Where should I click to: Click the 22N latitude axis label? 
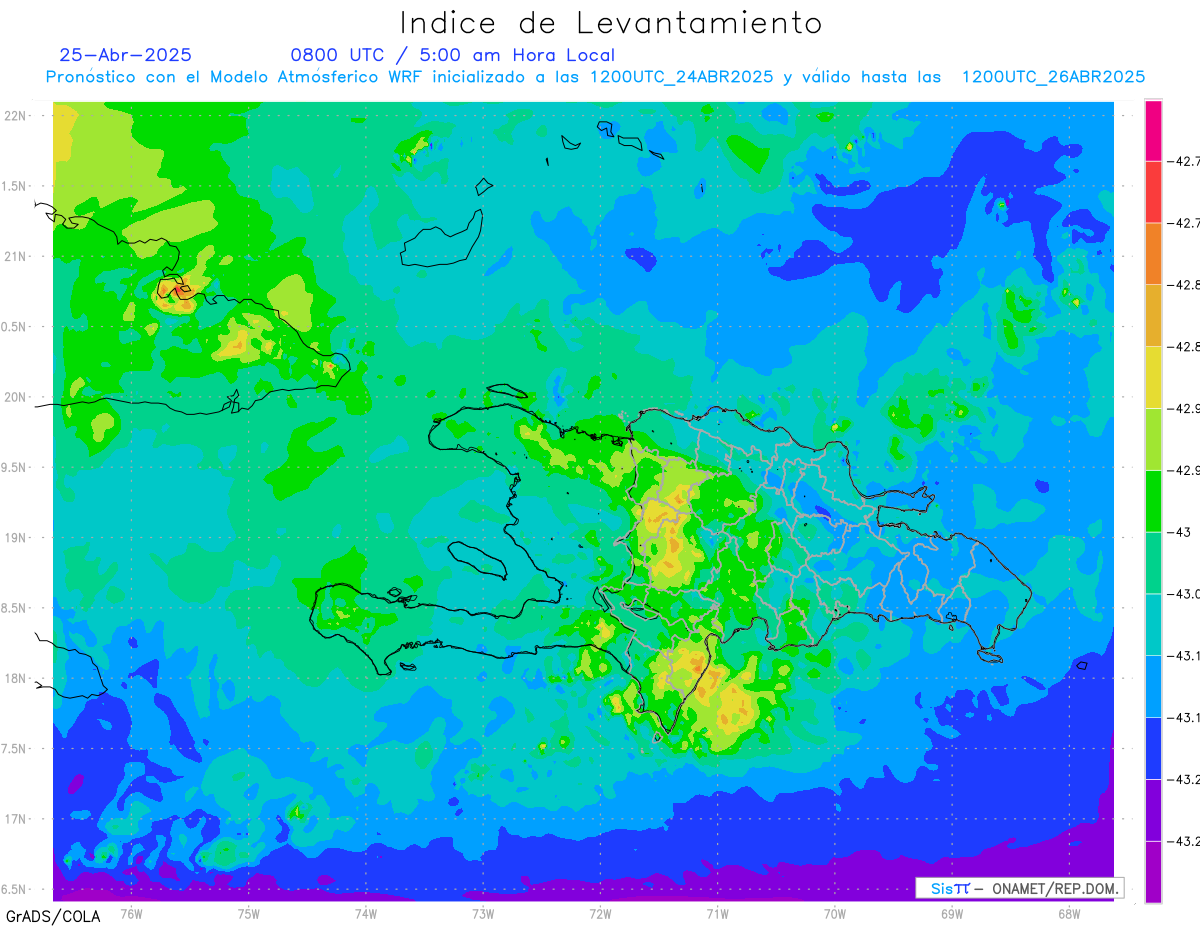pyautogui.click(x=16, y=116)
